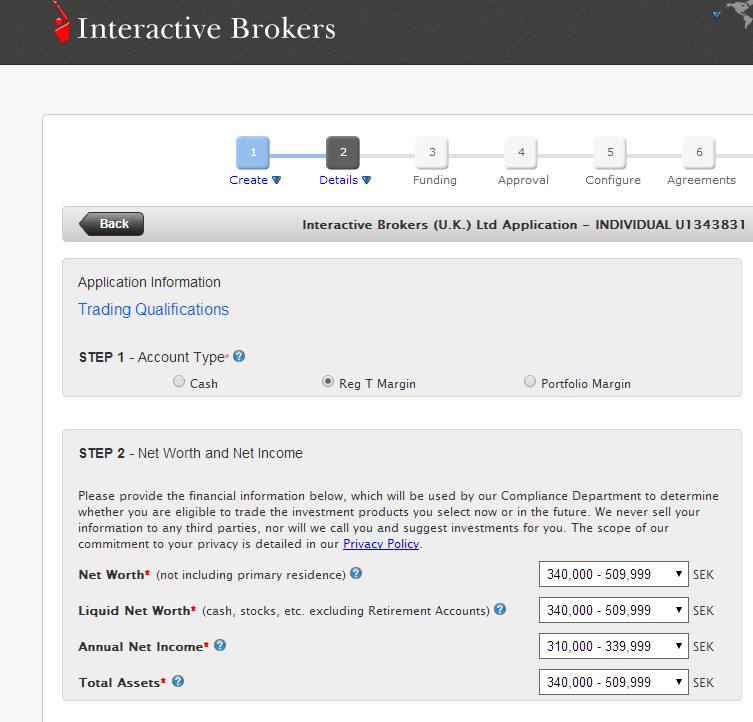Click the Interactive Brokers logo
Screen dimensions: 753x722
pos(194,25)
